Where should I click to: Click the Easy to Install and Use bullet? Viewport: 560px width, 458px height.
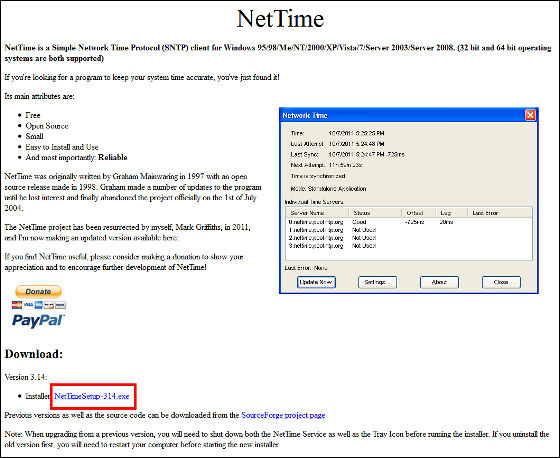click(62, 147)
